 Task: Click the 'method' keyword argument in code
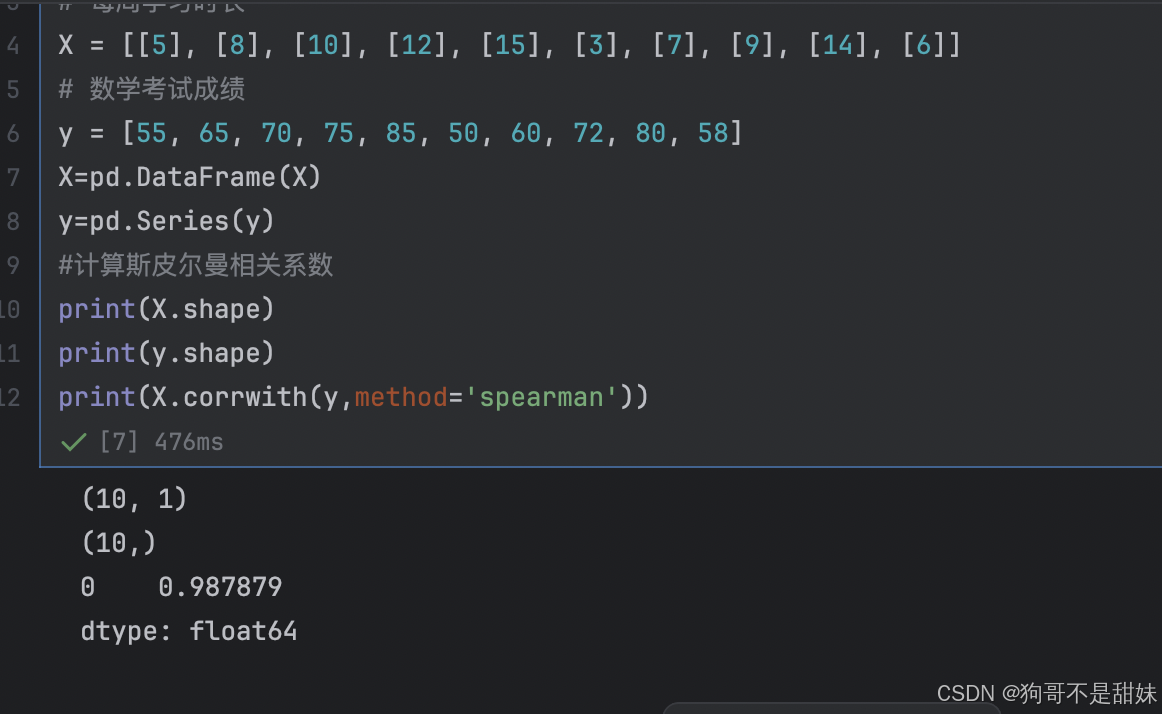point(401,397)
